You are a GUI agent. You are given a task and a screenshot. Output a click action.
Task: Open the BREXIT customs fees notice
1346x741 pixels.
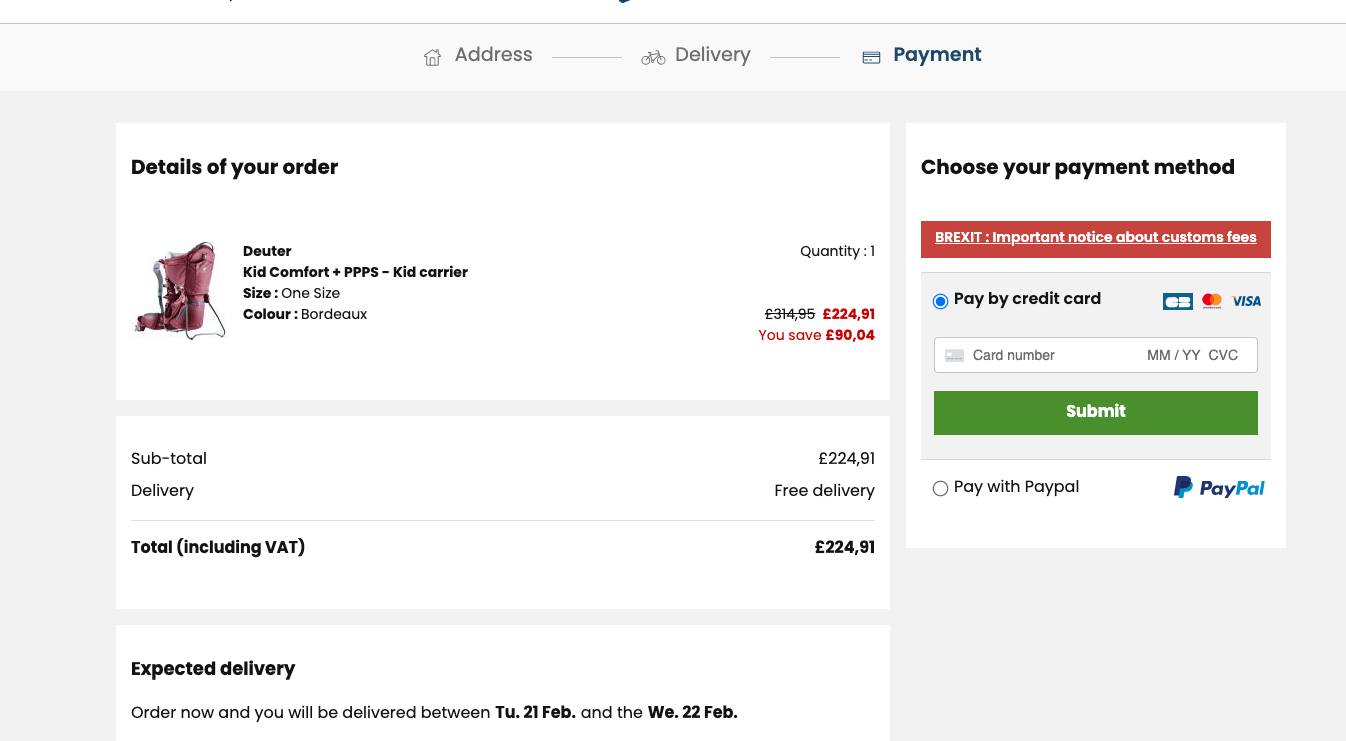[x=1095, y=238]
